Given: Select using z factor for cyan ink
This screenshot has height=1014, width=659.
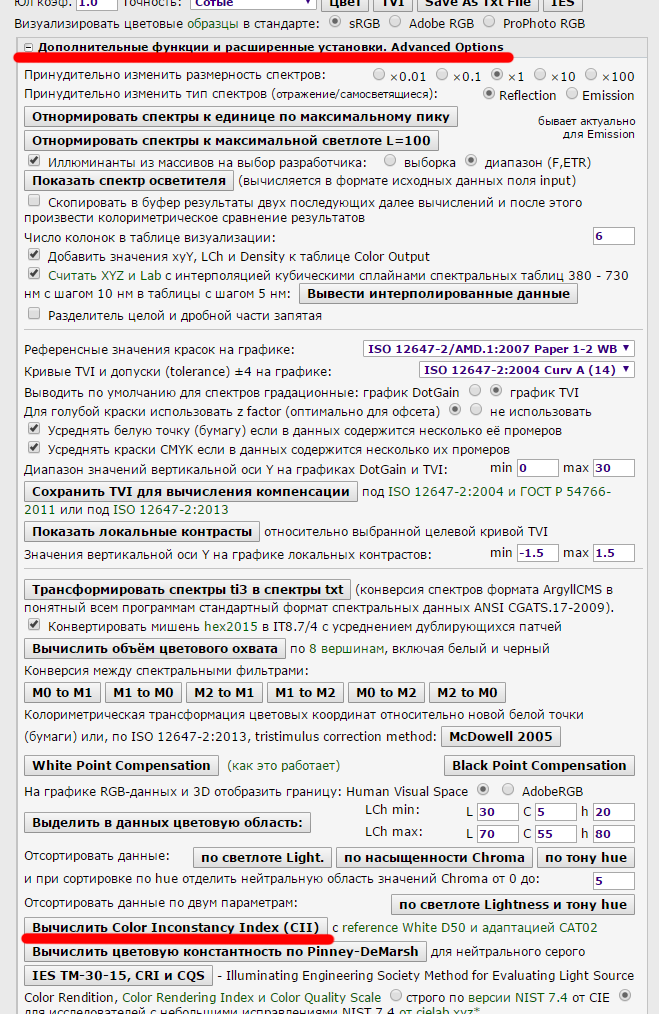Looking at the screenshot, I should 455,409.
